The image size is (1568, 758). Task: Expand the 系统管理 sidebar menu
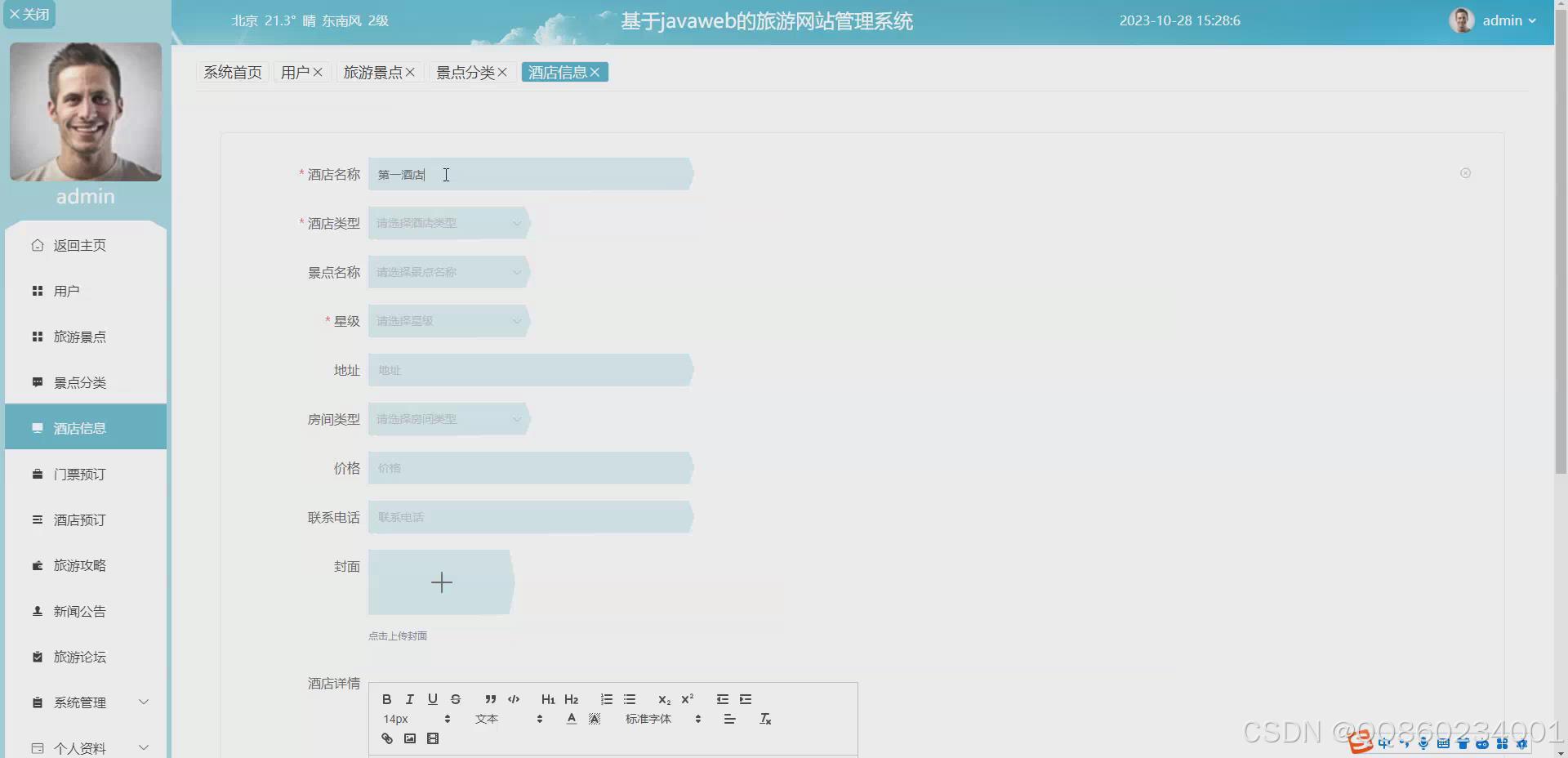[x=86, y=702]
